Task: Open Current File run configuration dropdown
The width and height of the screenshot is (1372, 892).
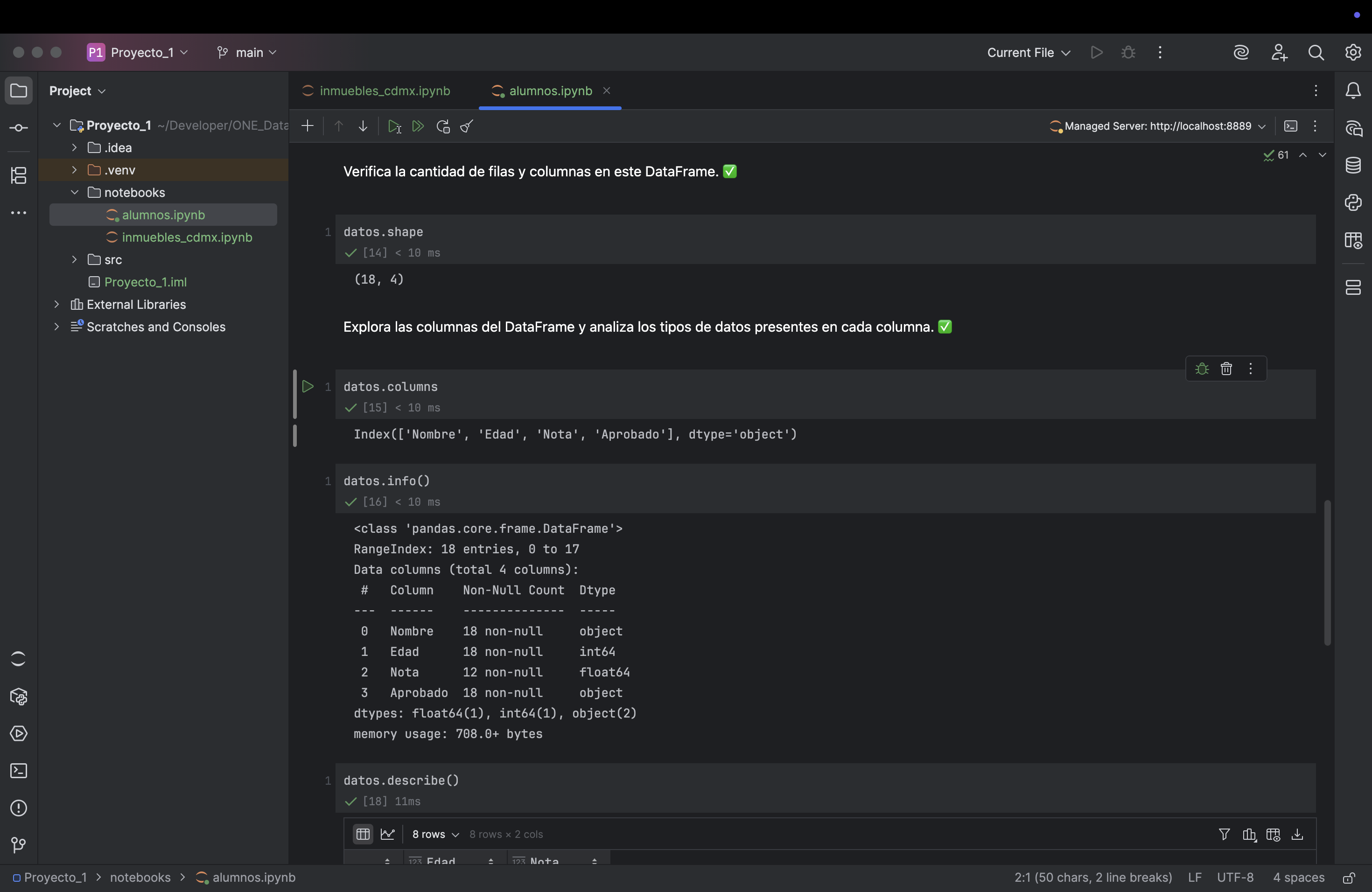Action: point(1029,52)
